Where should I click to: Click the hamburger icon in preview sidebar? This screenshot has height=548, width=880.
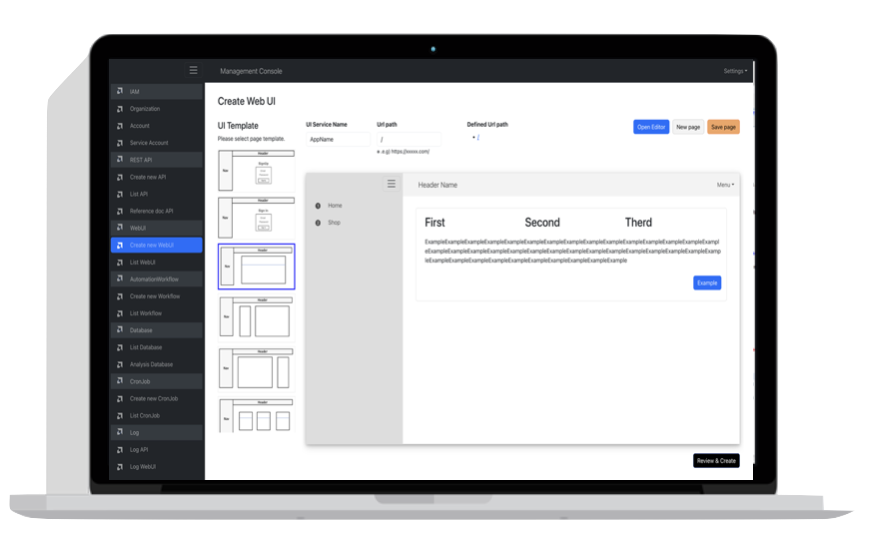tap(391, 184)
